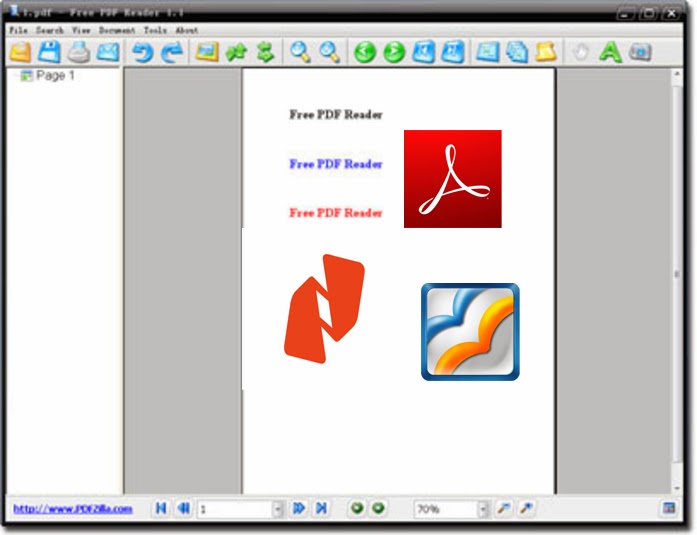Jump to last page using blue toolbar icon
This screenshot has height=535, width=697.
point(453,52)
